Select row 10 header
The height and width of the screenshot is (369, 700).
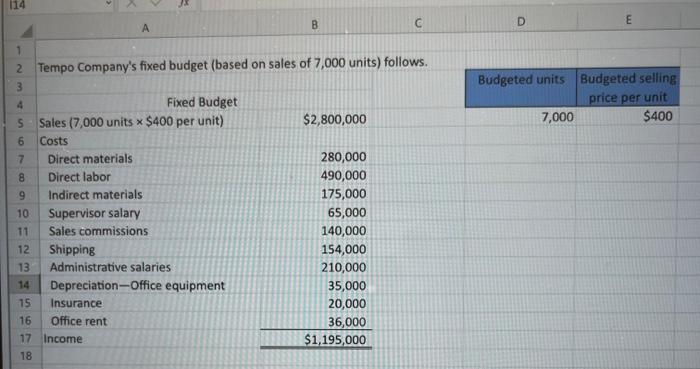[x=22, y=214]
